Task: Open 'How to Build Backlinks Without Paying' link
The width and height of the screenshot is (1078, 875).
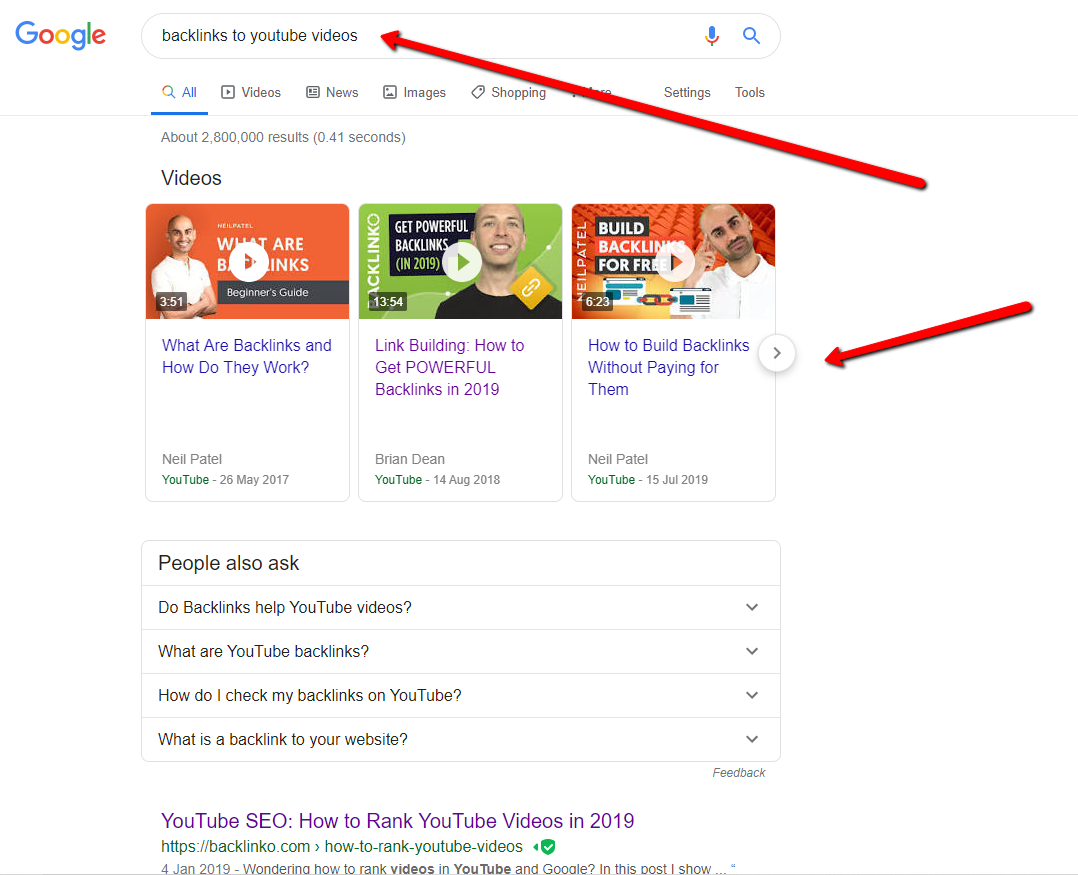Action: click(x=668, y=367)
